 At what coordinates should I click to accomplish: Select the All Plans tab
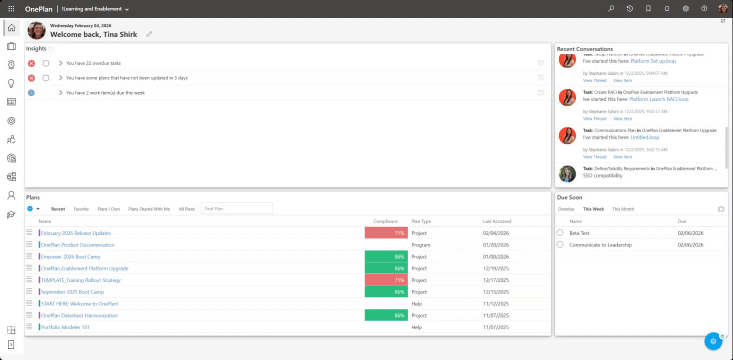point(187,209)
